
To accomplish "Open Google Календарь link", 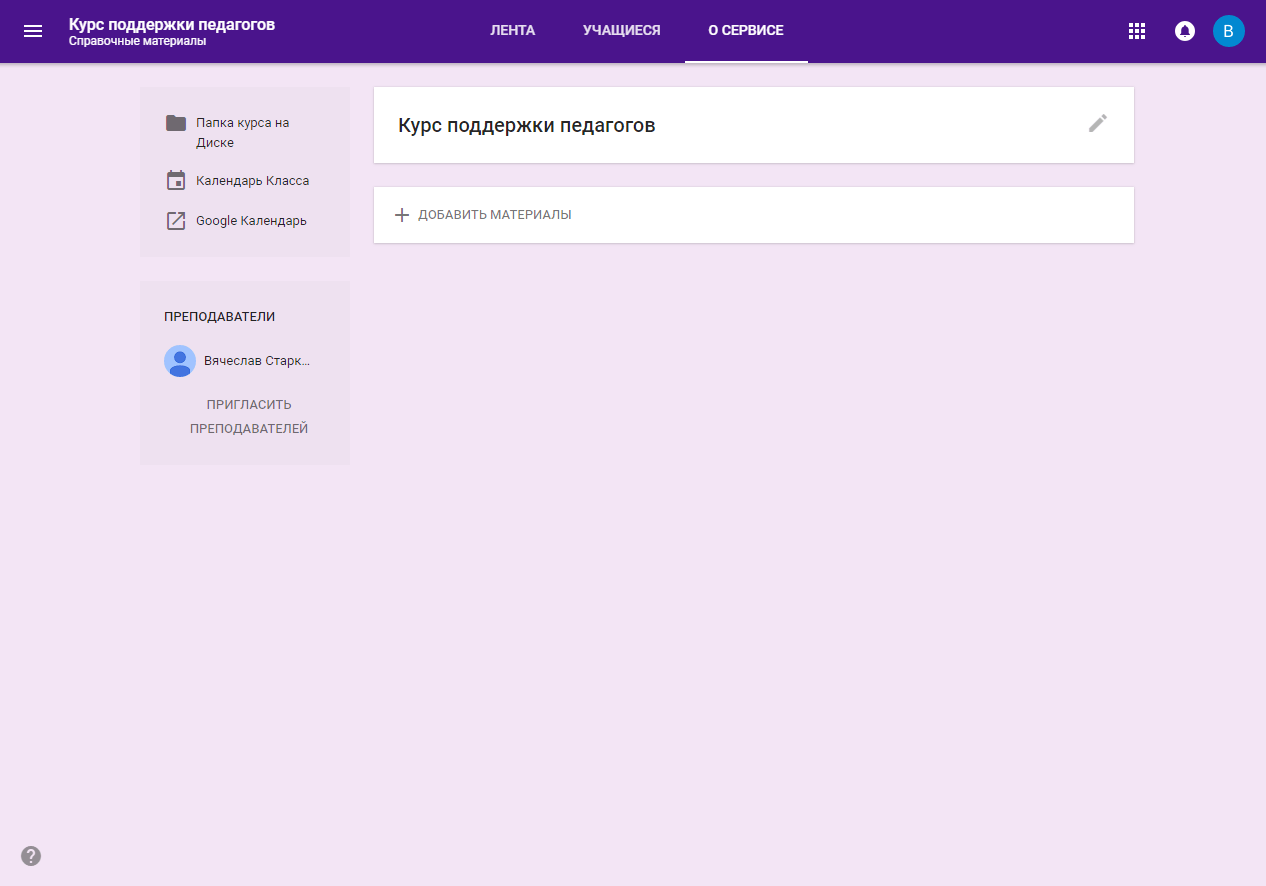I will click(251, 221).
